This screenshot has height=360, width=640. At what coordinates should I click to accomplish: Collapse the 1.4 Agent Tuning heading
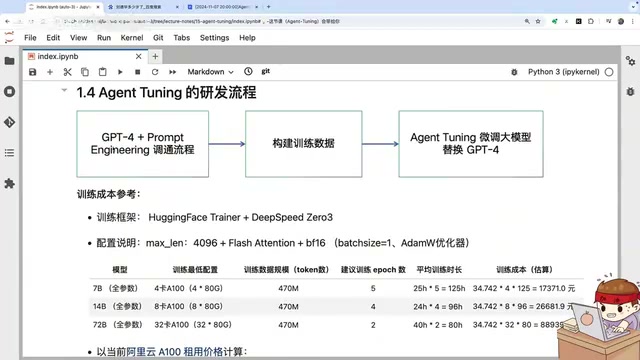tap(64, 90)
